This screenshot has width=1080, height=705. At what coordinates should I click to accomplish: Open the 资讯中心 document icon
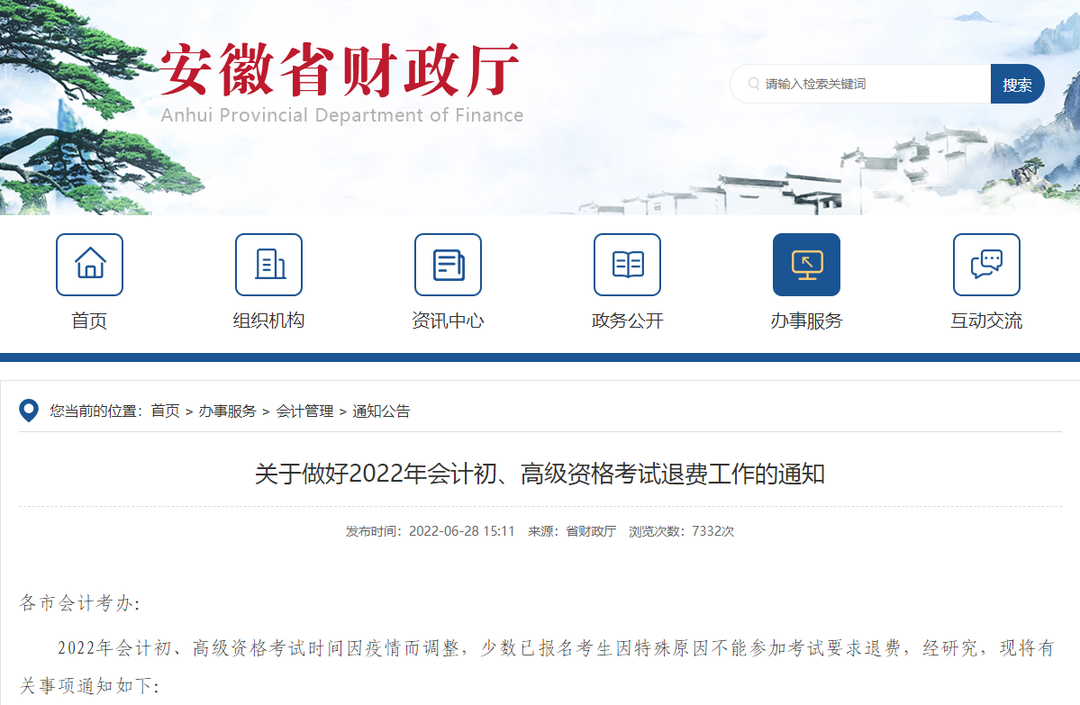(448, 264)
